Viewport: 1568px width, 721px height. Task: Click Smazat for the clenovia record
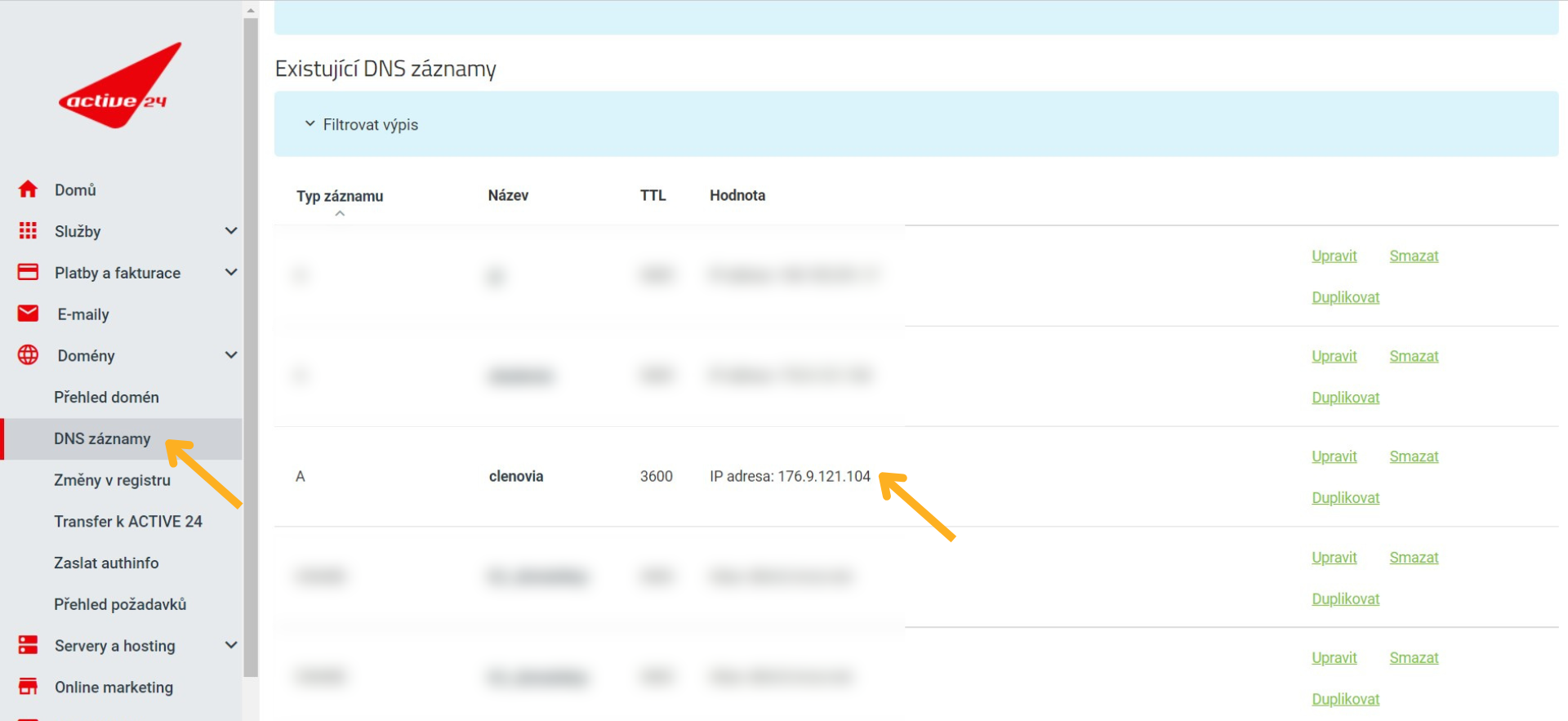(x=1414, y=456)
